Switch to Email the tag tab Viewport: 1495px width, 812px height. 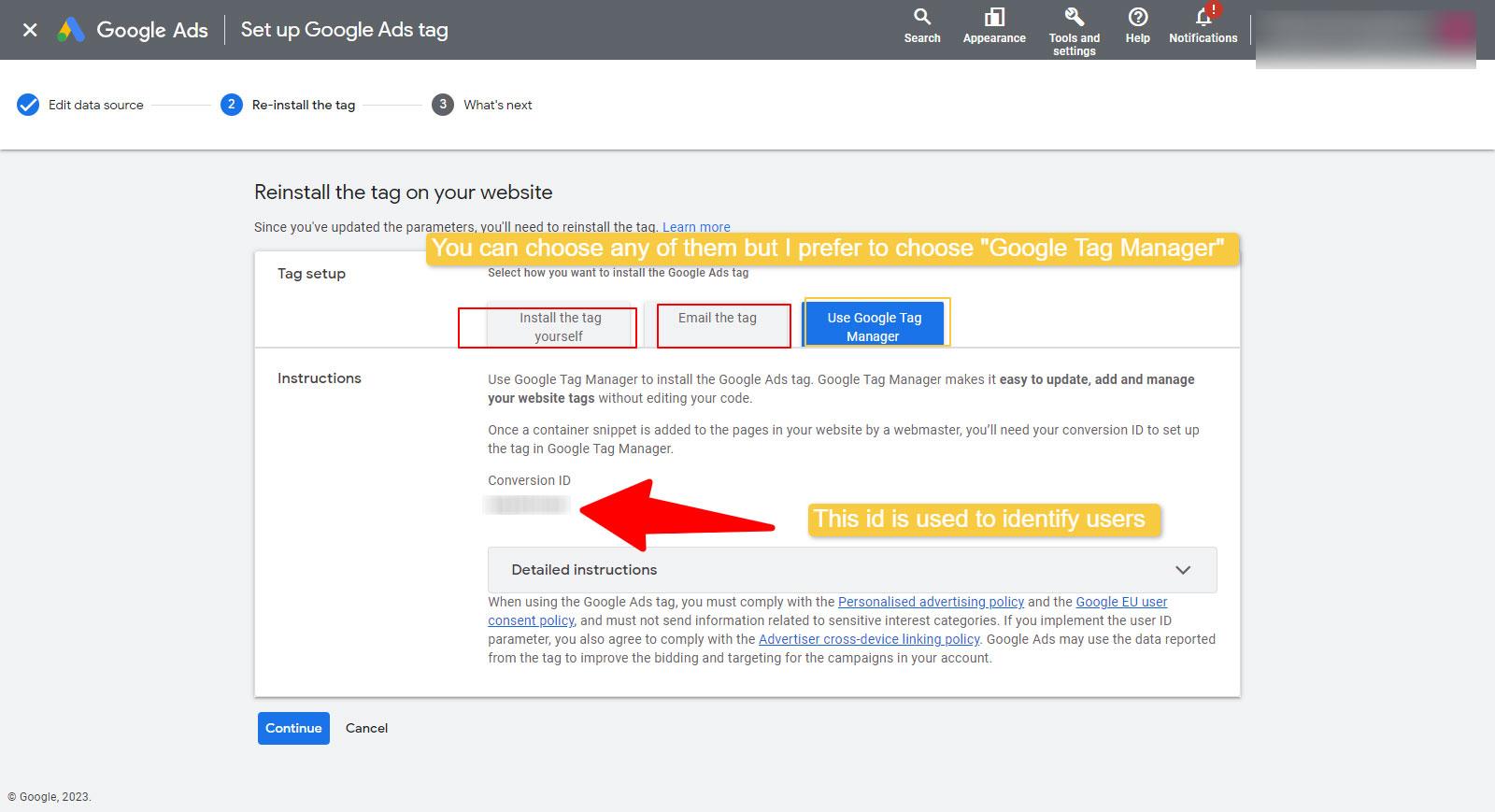718,319
